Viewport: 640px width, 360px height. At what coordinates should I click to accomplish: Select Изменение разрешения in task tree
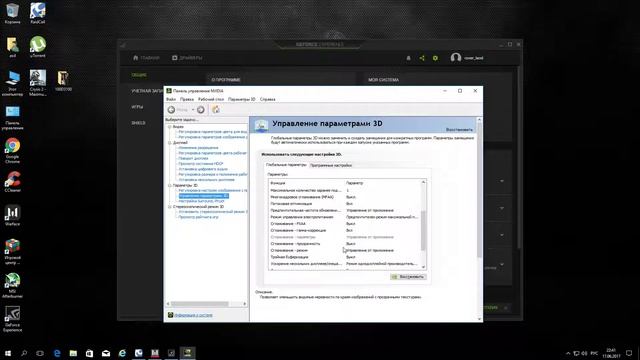pyautogui.click(x=198, y=148)
